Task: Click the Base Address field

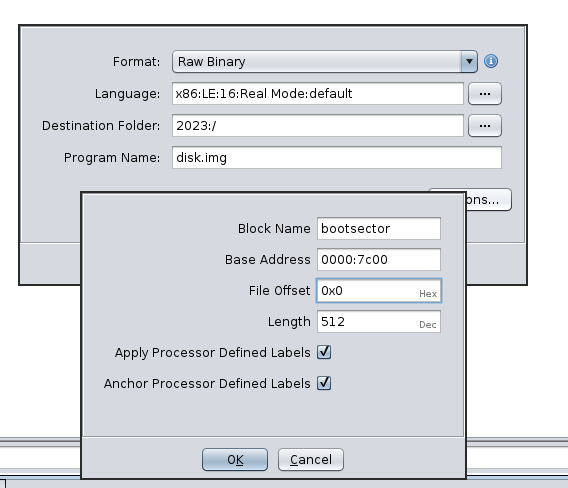Action: (x=379, y=259)
